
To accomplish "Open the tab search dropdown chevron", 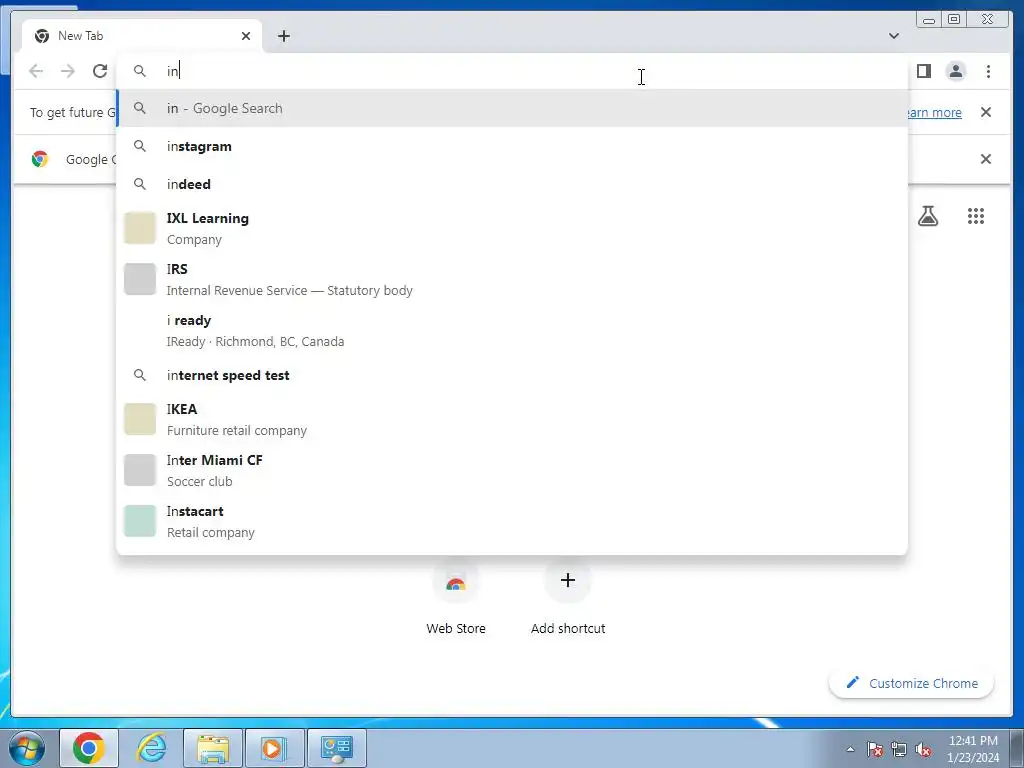I will point(894,36).
